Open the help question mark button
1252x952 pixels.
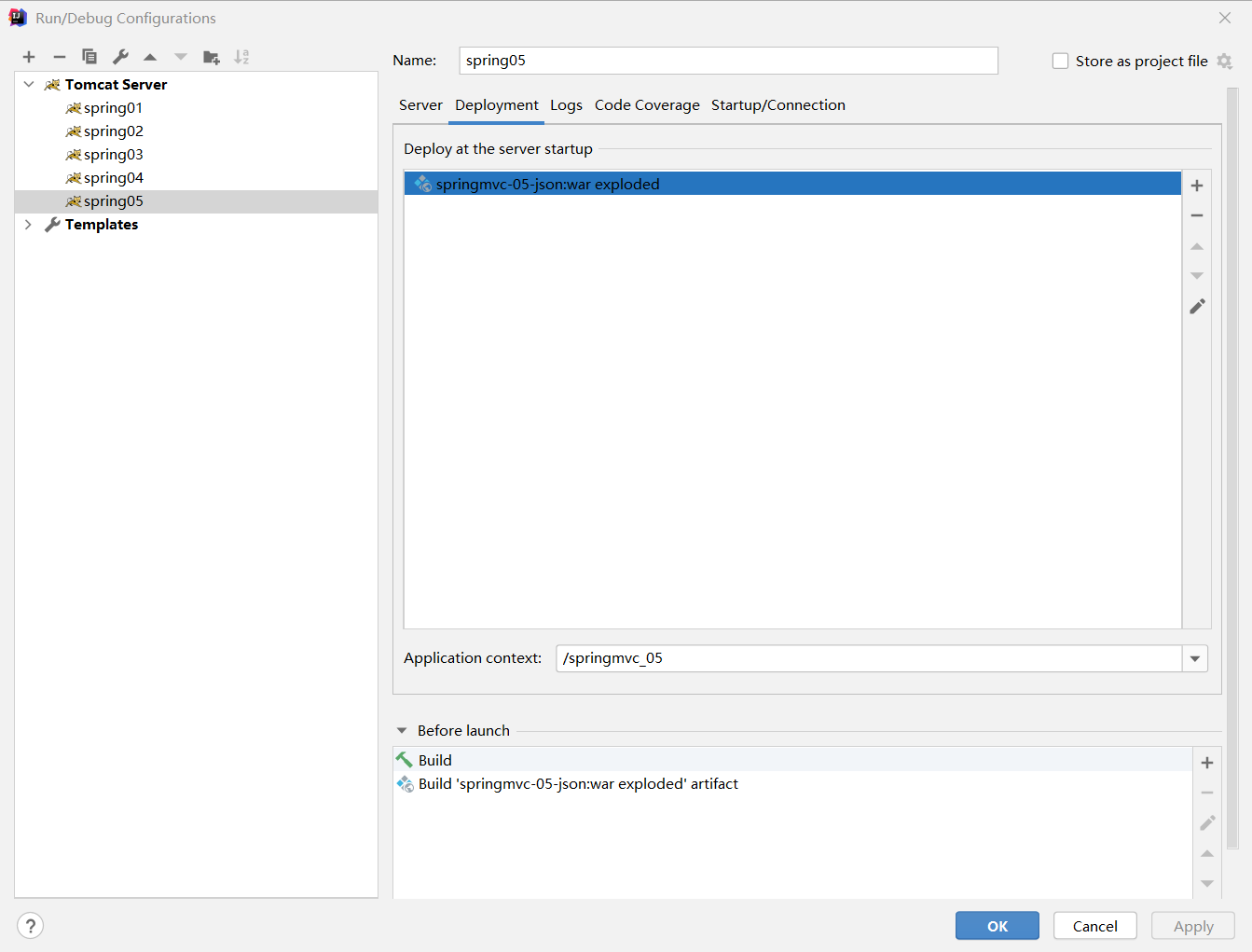pos(31,925)
